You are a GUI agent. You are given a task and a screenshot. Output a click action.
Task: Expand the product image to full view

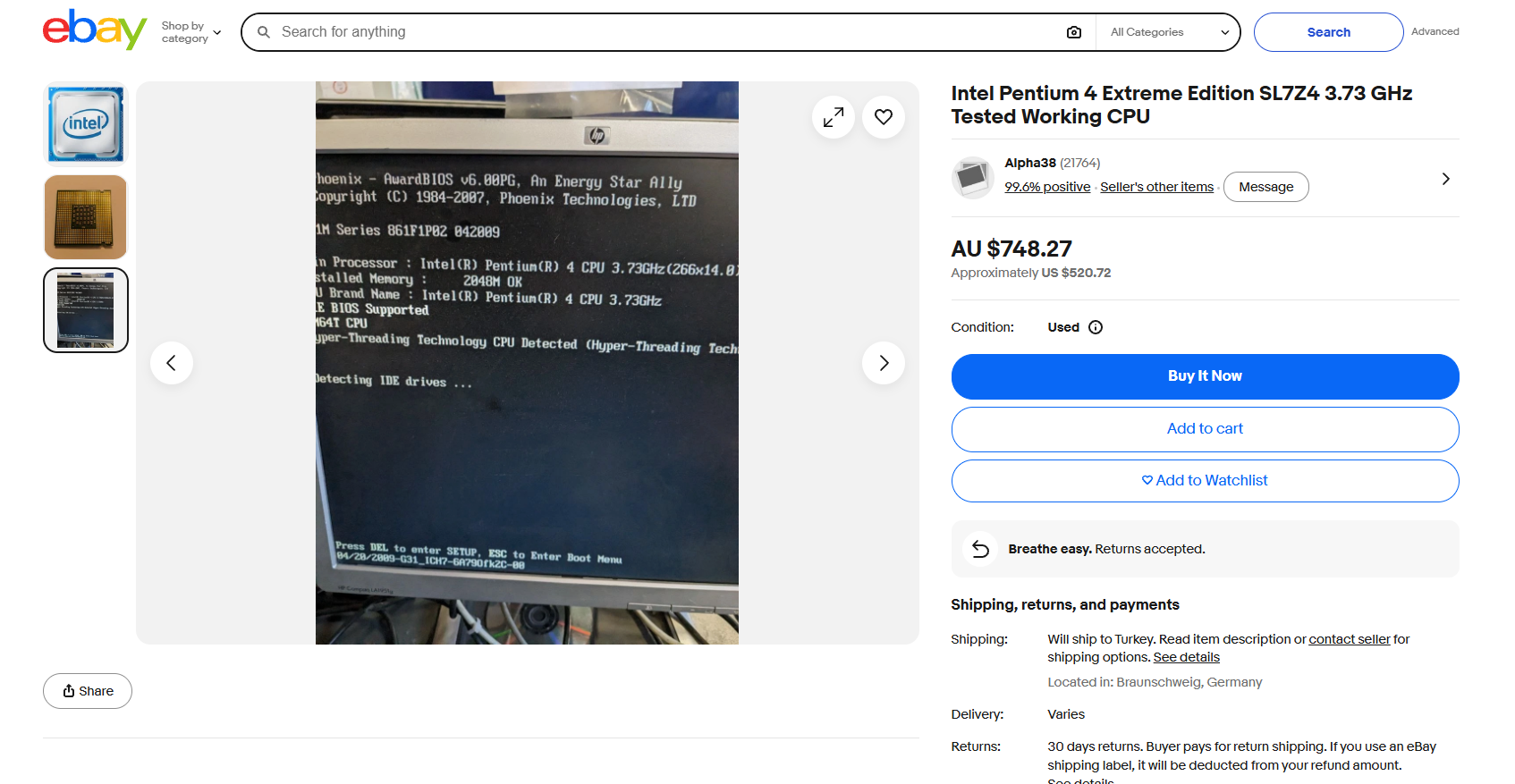point(834,117)
